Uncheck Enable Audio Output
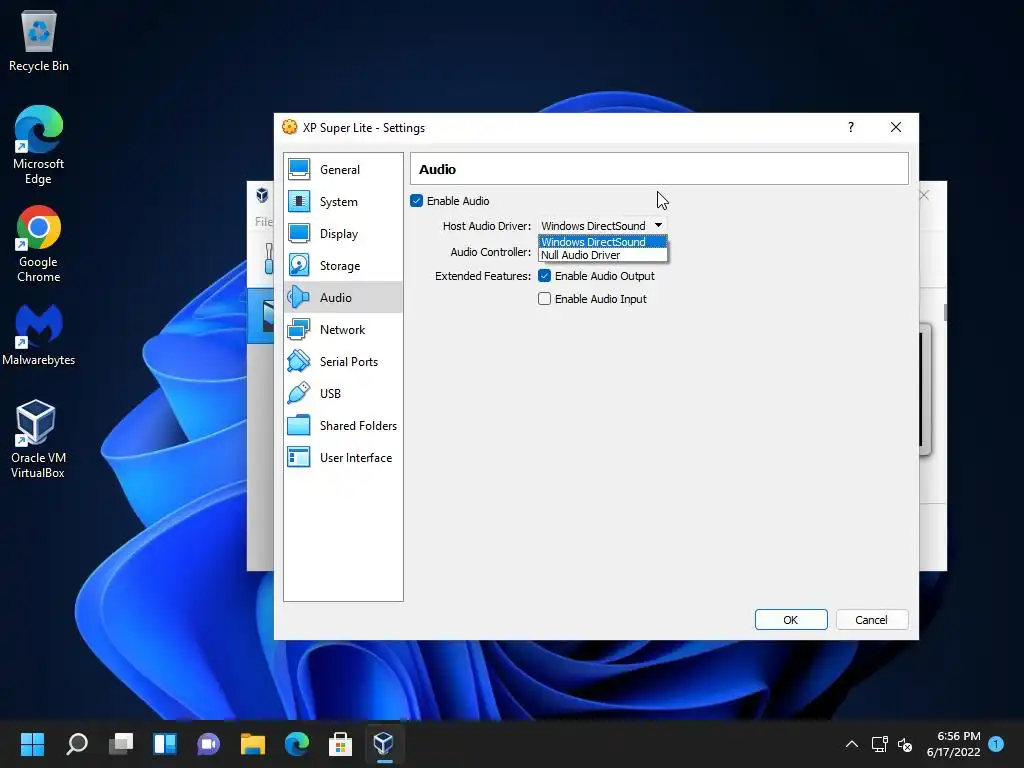 click(x=545, y=276)
